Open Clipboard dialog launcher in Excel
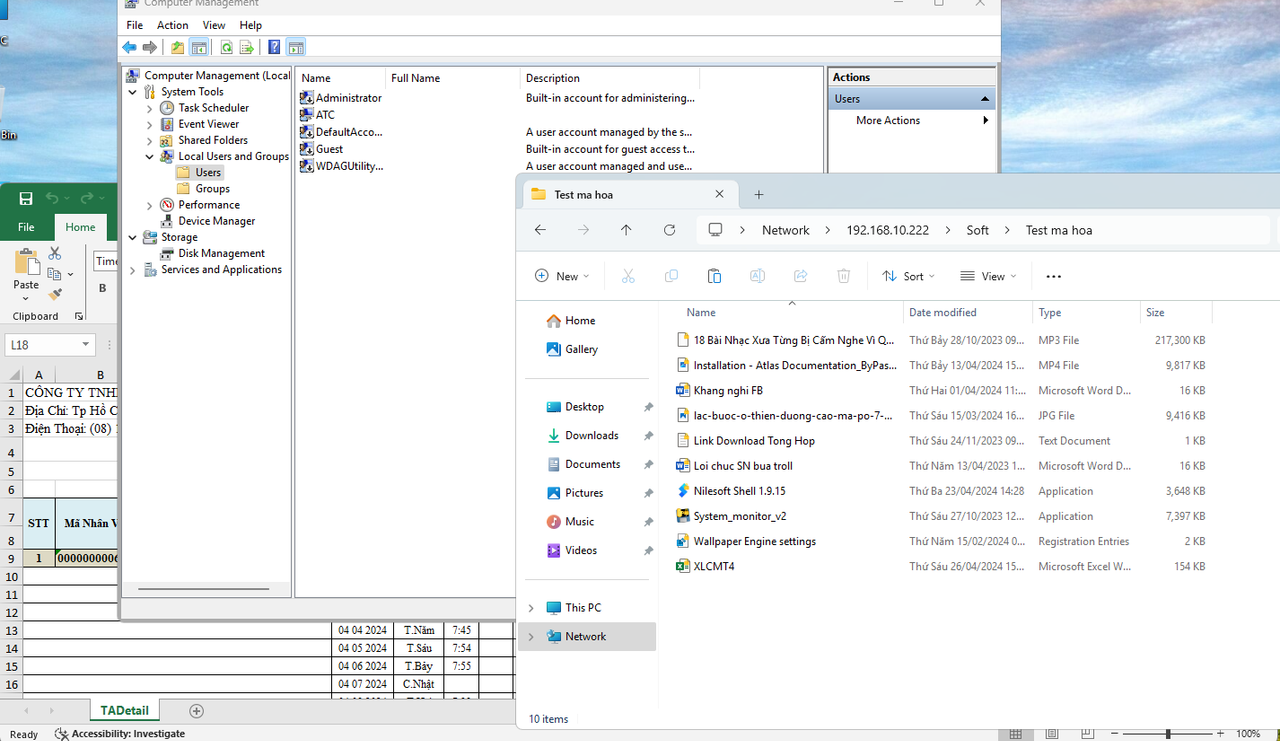1280x741 pixels. point(79,316)
